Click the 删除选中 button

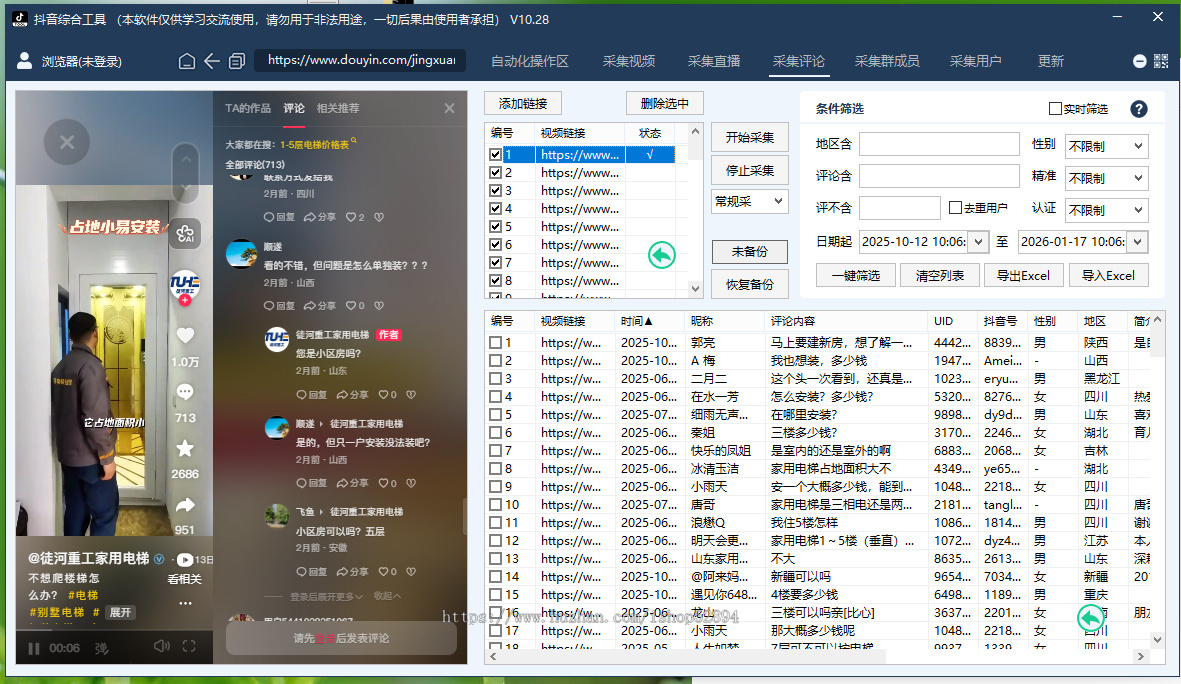[664, 103]
